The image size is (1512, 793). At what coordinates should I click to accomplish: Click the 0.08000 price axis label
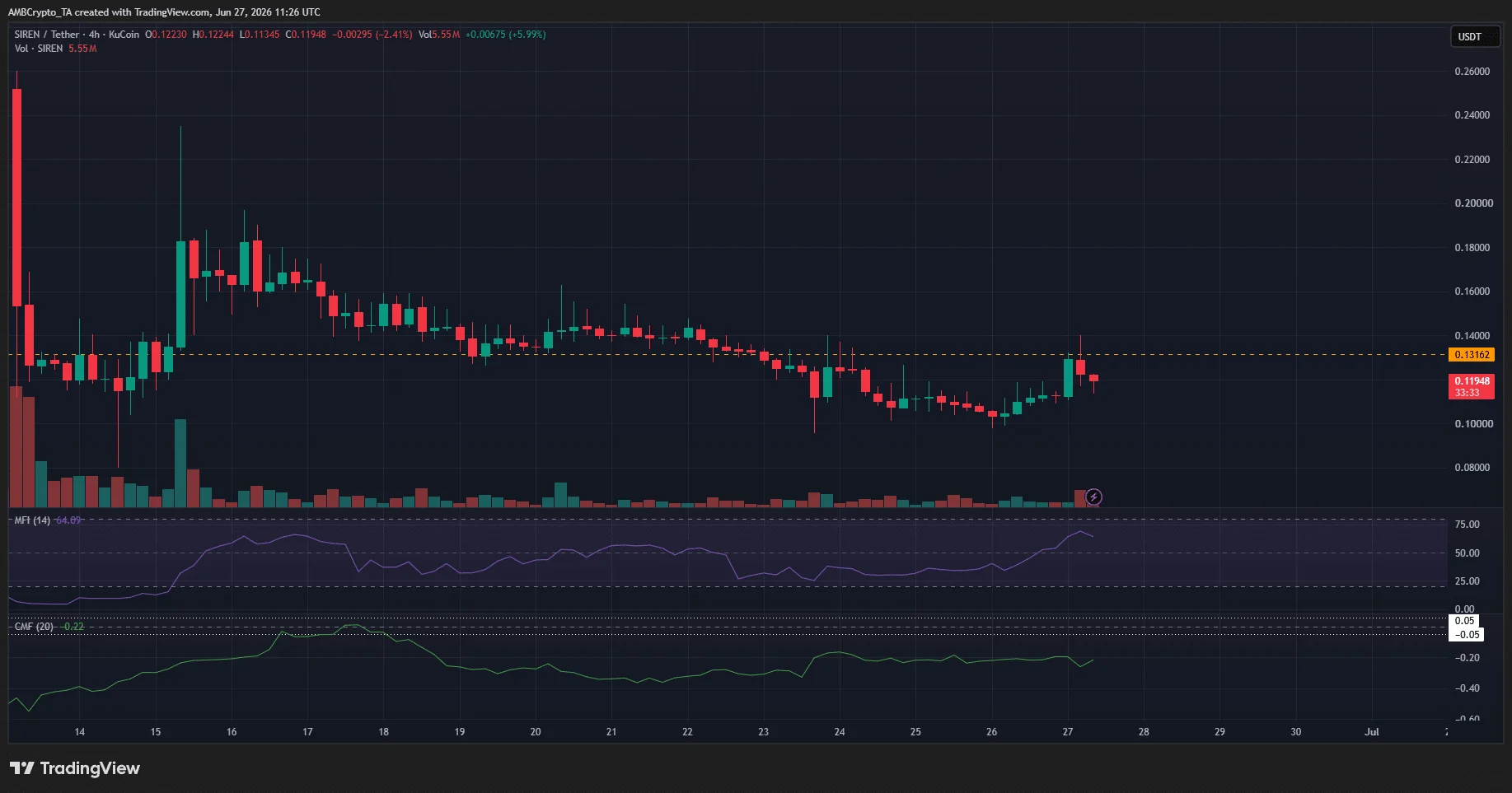(1472, 468)
